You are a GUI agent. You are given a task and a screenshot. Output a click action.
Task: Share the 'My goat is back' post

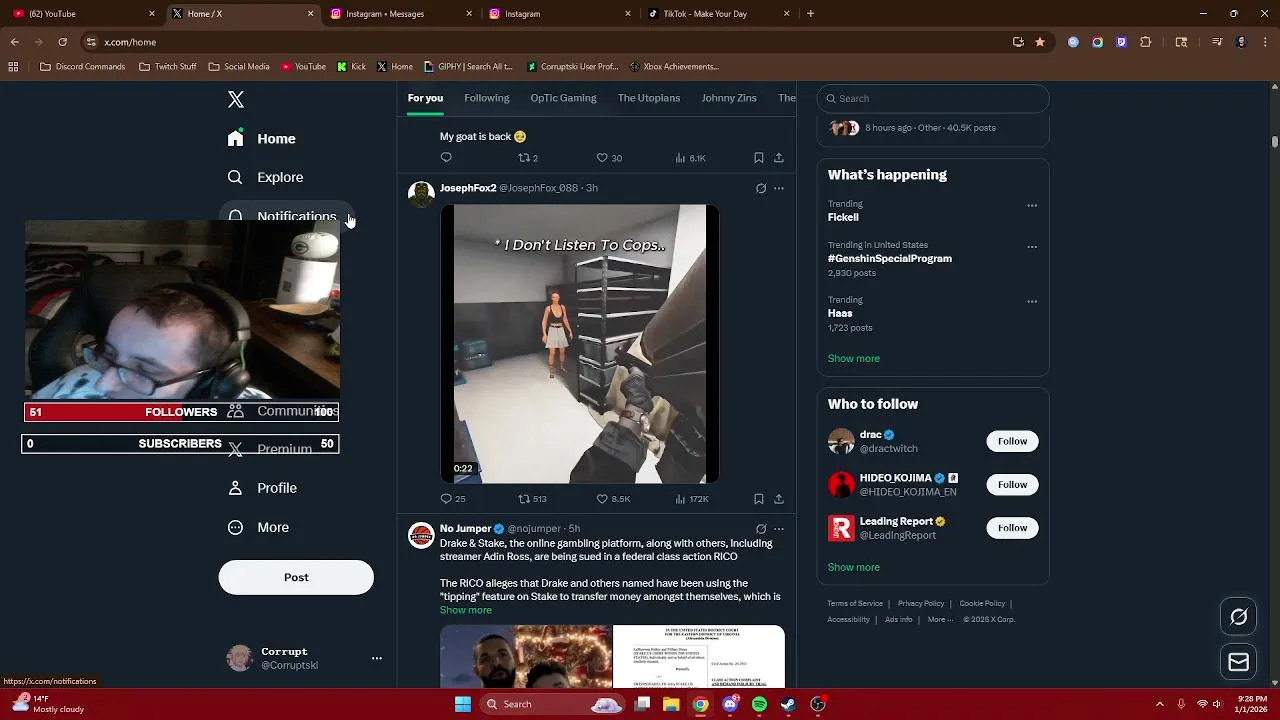(x=779, y=157)
